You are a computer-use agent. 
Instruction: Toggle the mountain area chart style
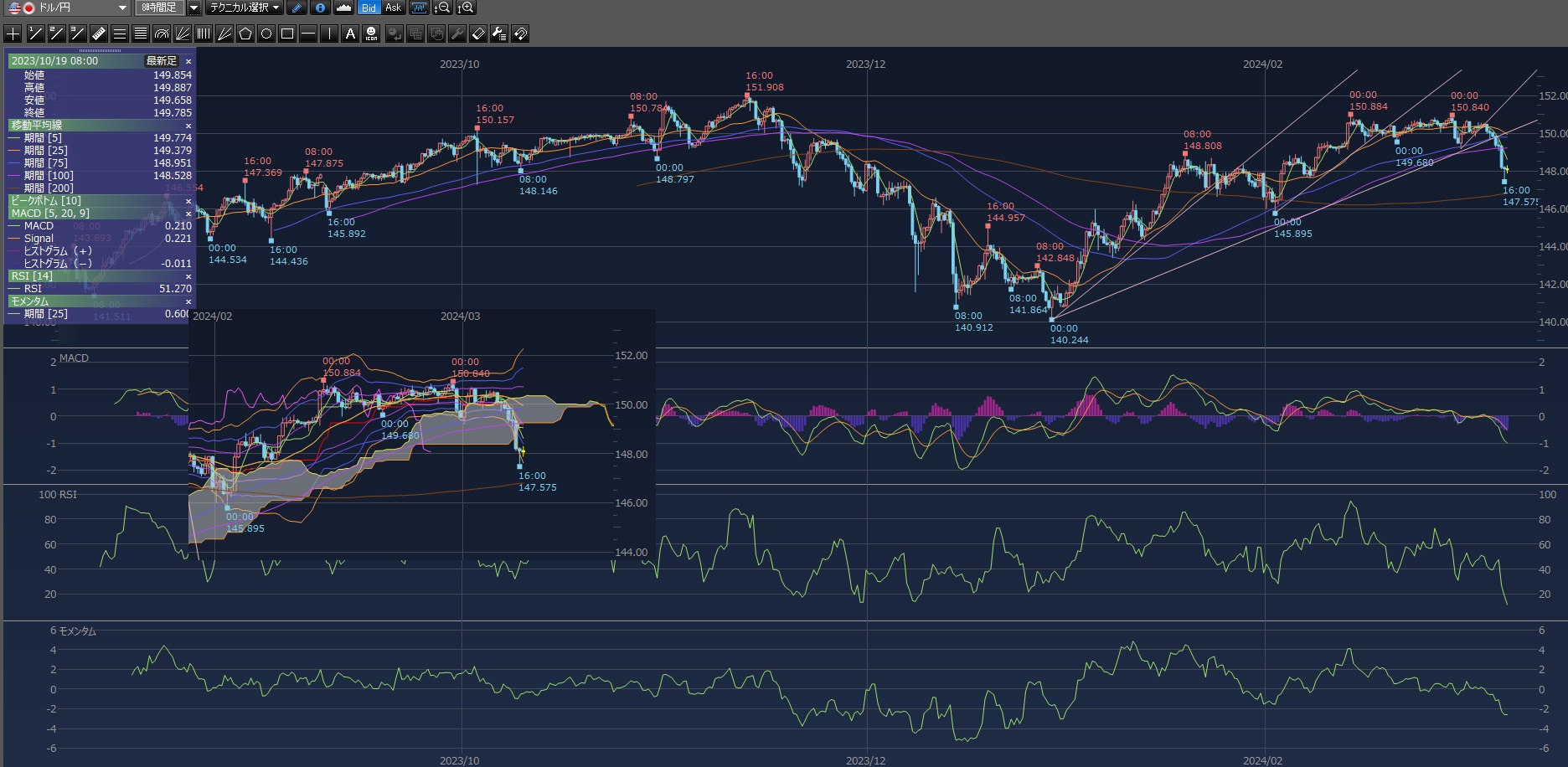(343, 8)
